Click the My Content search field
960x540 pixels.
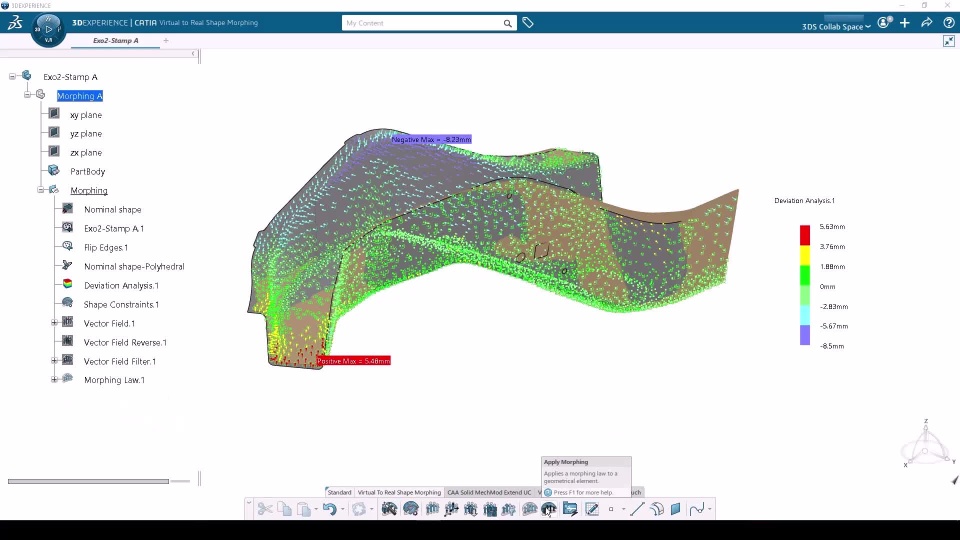422,23
